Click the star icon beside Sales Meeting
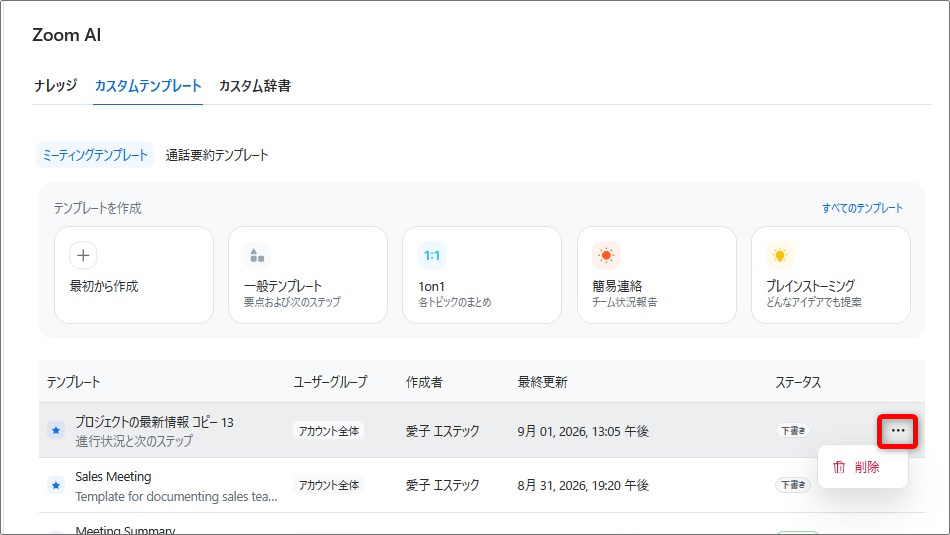950x535 pixels. tap(56, 485)
